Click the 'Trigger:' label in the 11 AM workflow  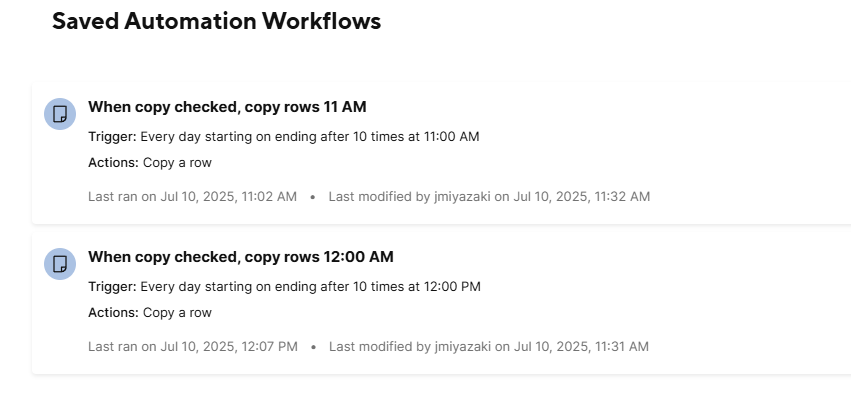point(112,137)
